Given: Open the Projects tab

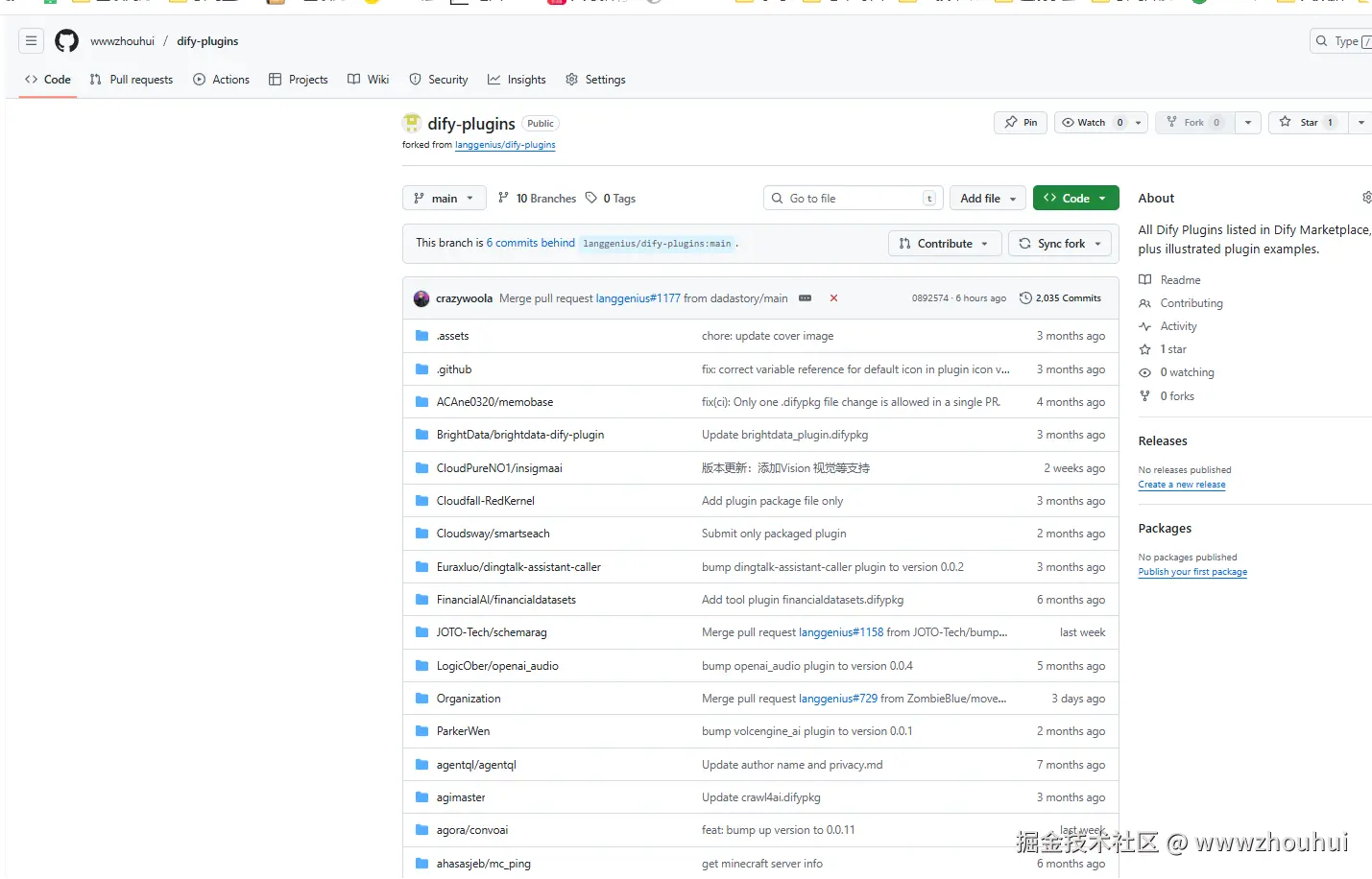Looking at the screenshot, I should point(299,80).
